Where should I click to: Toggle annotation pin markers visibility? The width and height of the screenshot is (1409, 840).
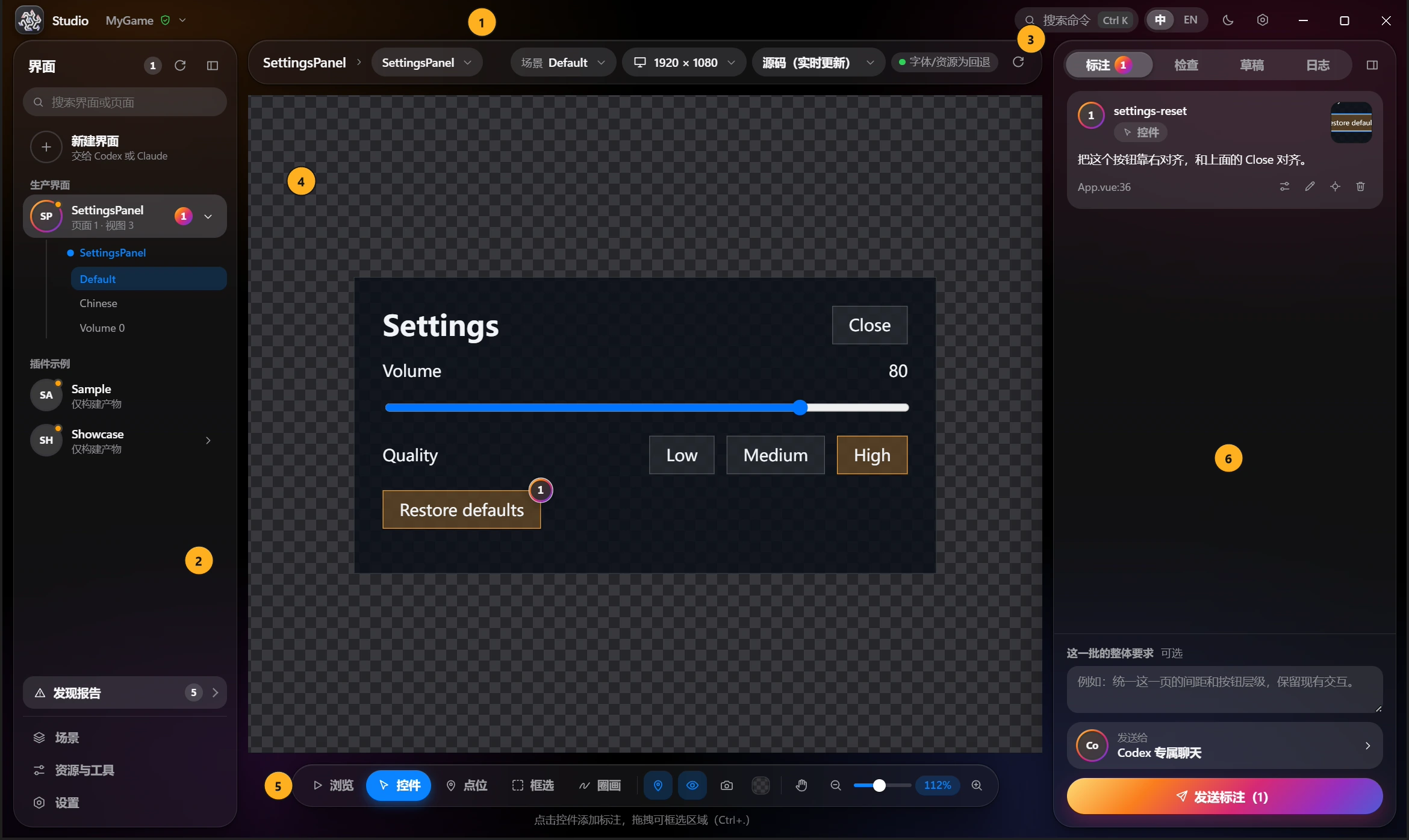coord(658,785)
